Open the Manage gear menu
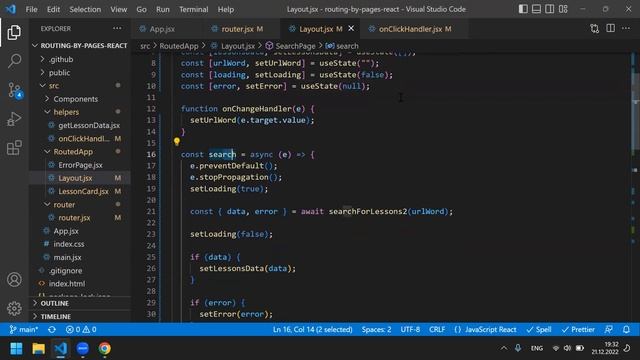Image resolution: width=640 pixels, height=360 pixels. click(14, 308)
